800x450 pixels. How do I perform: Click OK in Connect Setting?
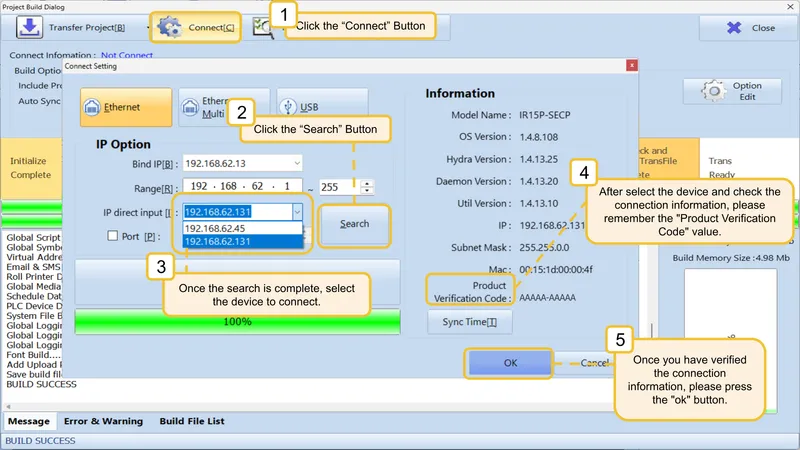(510, 363)
